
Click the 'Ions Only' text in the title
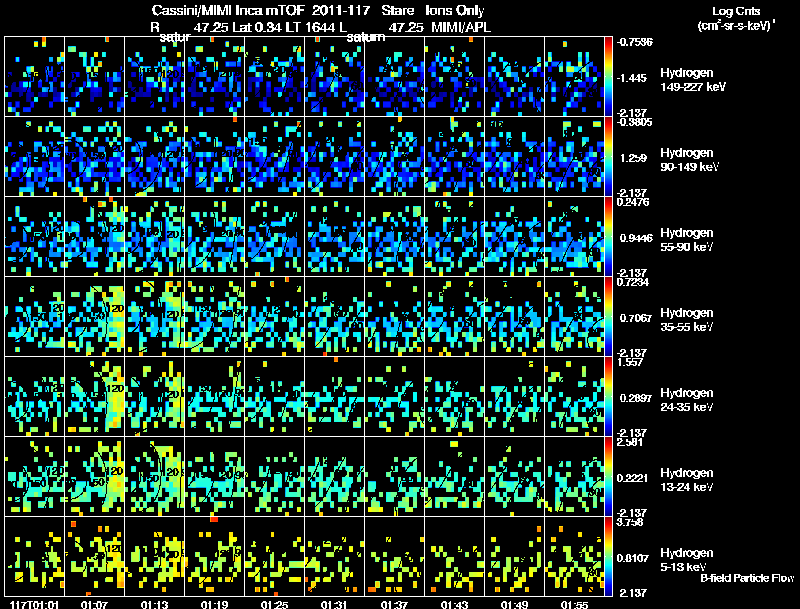455,11
